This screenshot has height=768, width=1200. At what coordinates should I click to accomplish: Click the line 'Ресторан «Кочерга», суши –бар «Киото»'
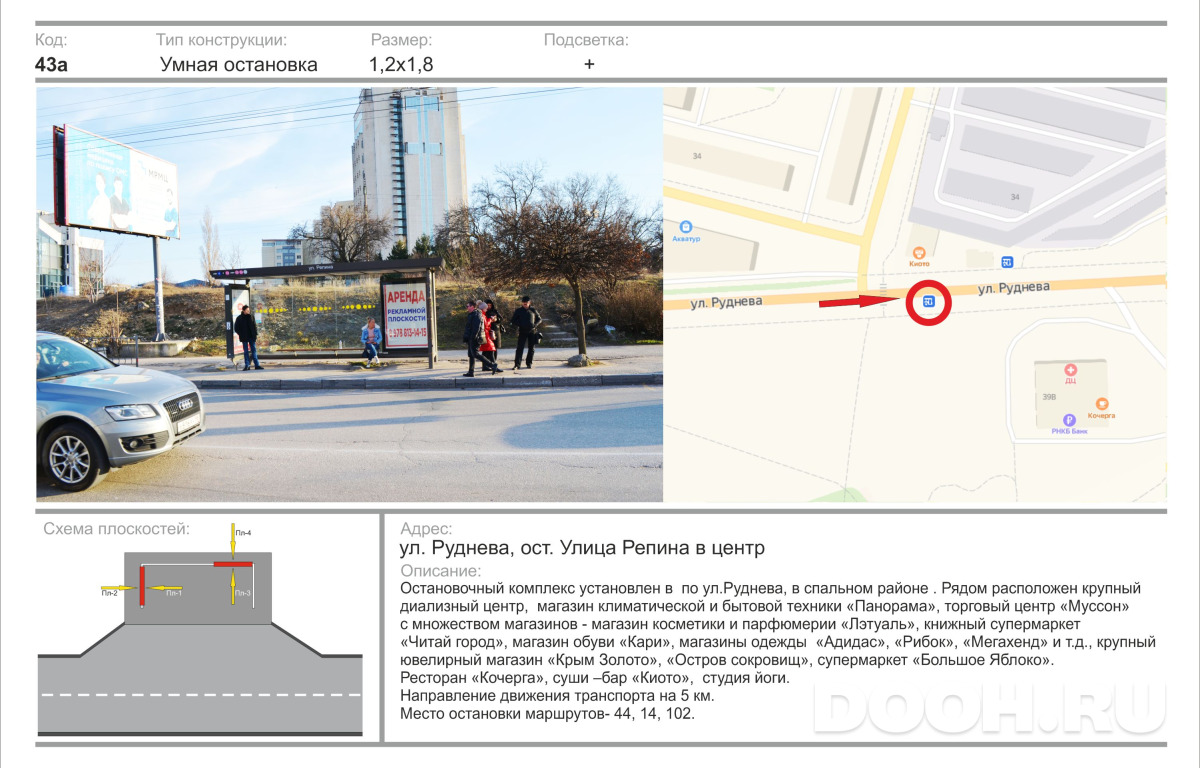594,678
